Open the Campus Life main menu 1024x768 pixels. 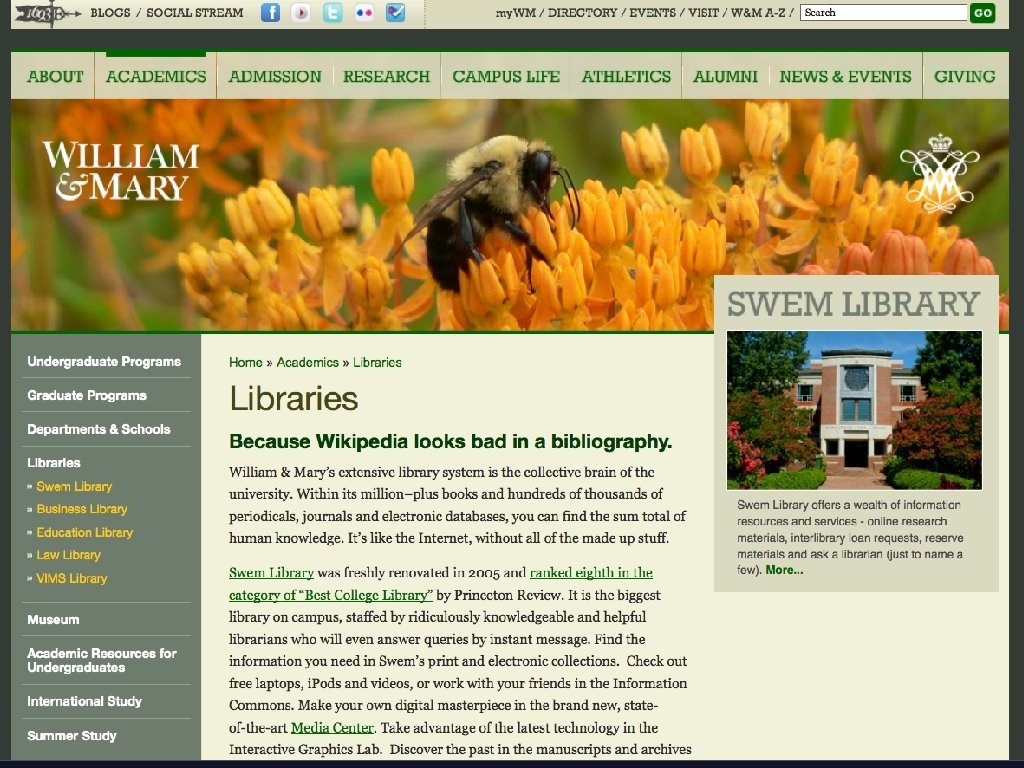click(506, 76)
